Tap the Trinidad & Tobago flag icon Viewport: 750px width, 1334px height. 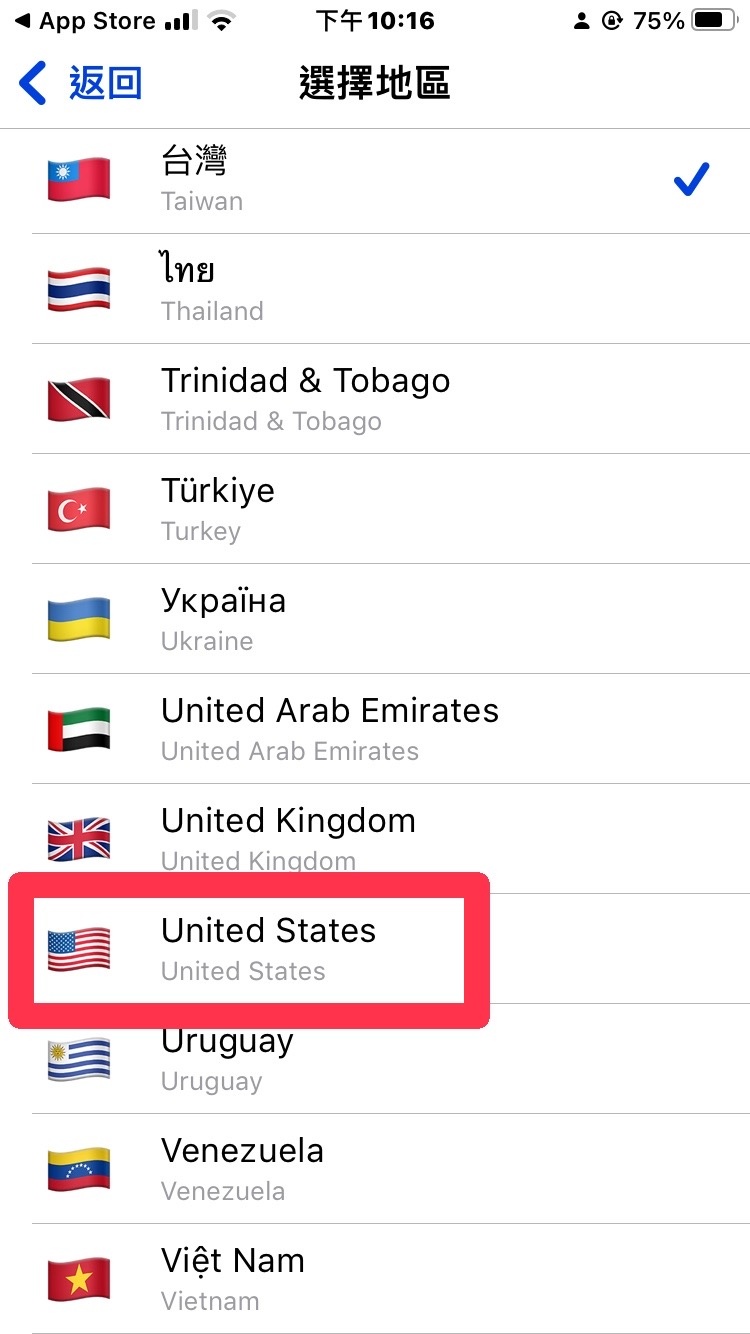click(x=79, y=400)
